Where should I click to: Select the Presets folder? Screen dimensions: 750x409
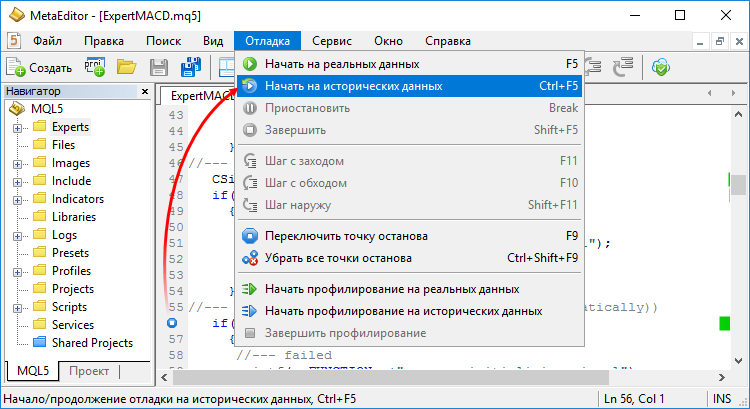70,253
